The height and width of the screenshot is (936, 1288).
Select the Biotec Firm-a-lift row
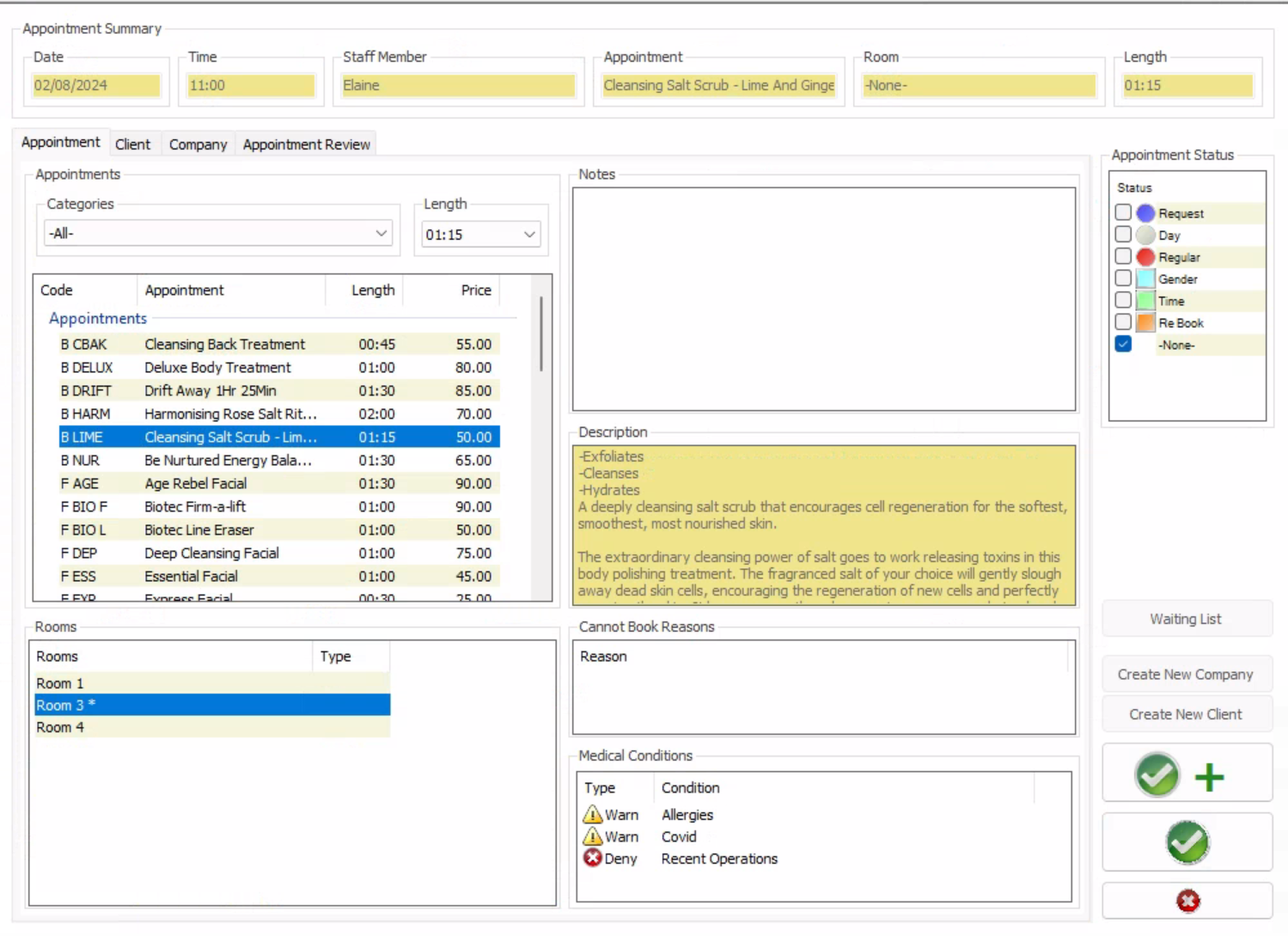[x=279, y=506]
